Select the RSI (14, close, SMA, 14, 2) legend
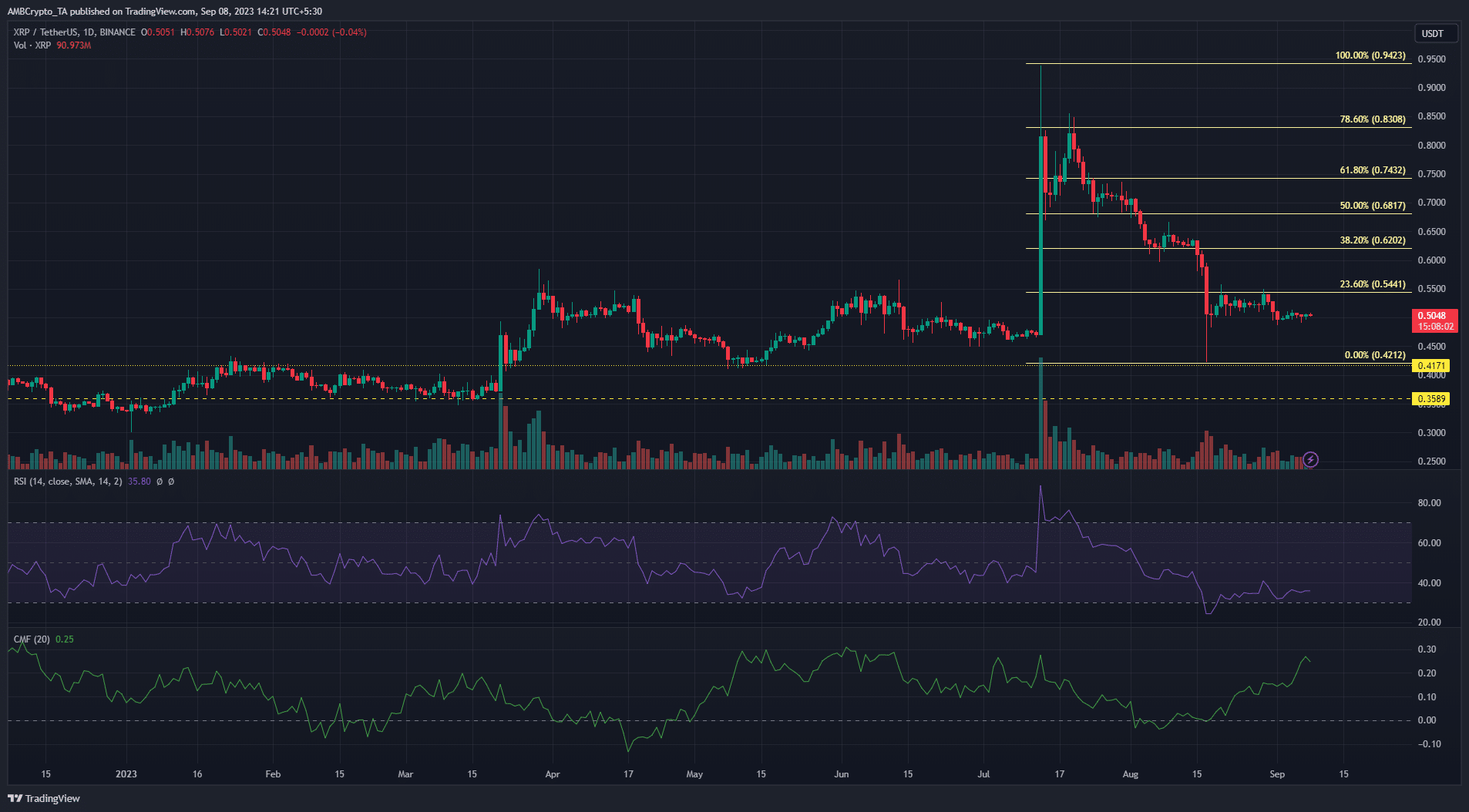Viewport: 1469px width, 812px height. (68, 481)
